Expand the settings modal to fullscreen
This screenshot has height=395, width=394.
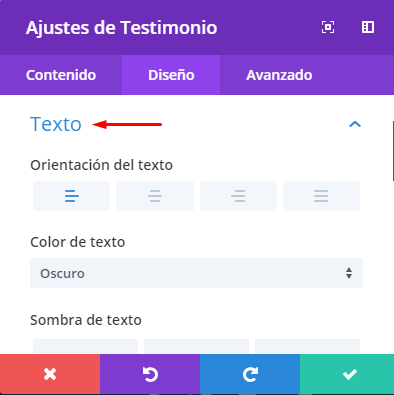[328, 27]
